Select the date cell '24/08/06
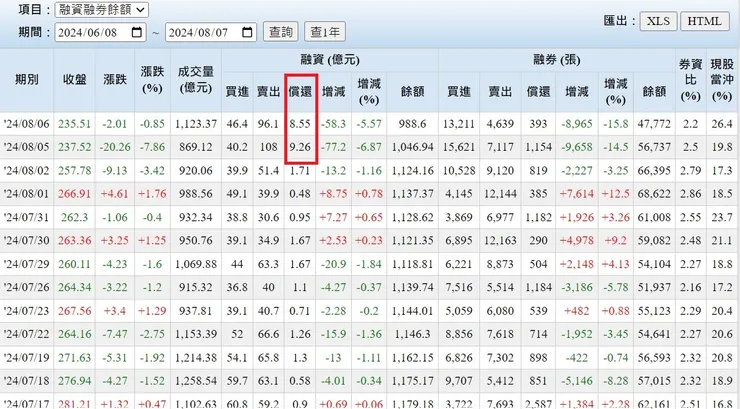The width and height of the screenshot is (740, 409). click(26, 124)
